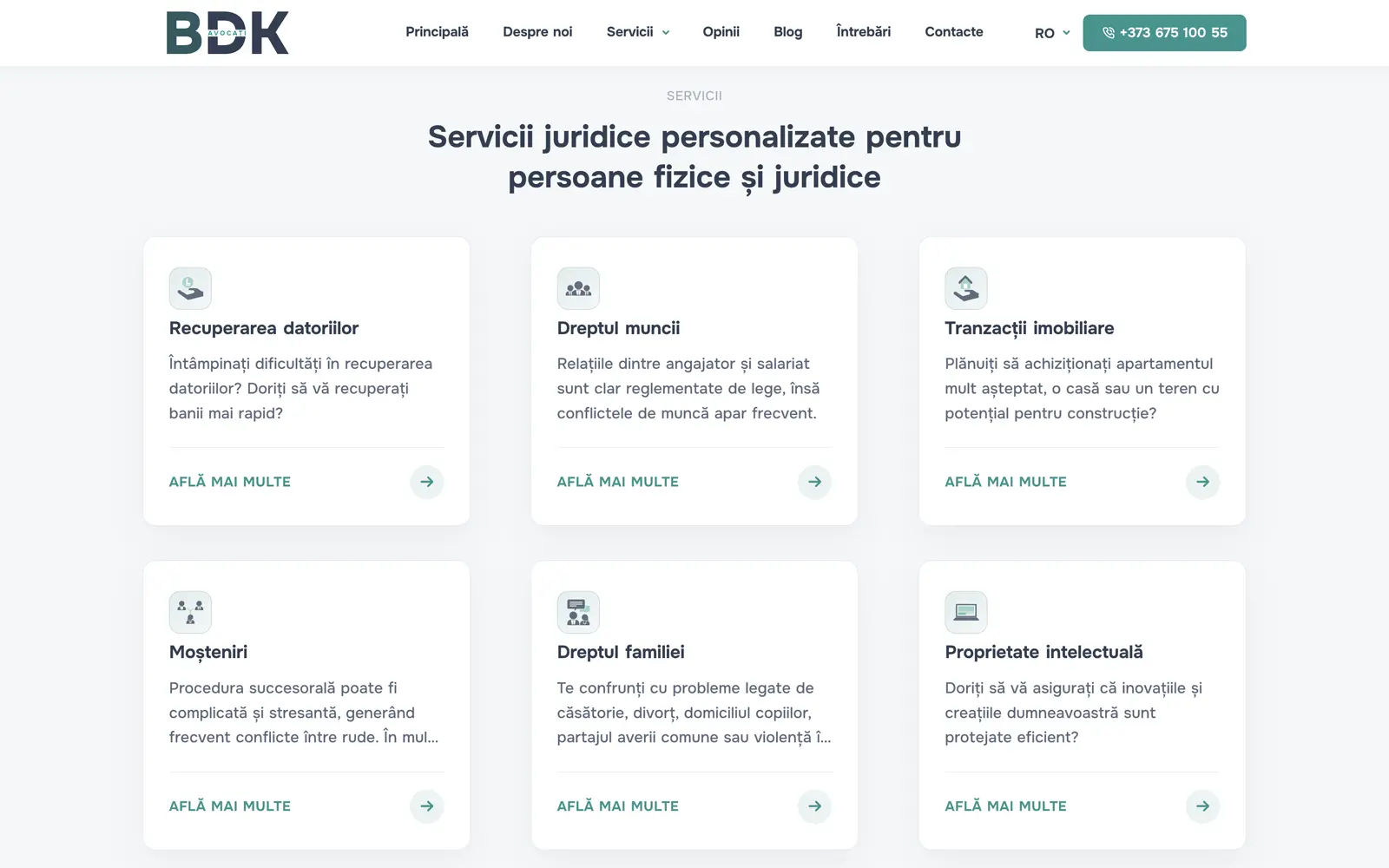Viewport: 1389px width, 868px height.
Task: Click arrow button in Dreptul muncii card
Action: click(x=815, y=482)
